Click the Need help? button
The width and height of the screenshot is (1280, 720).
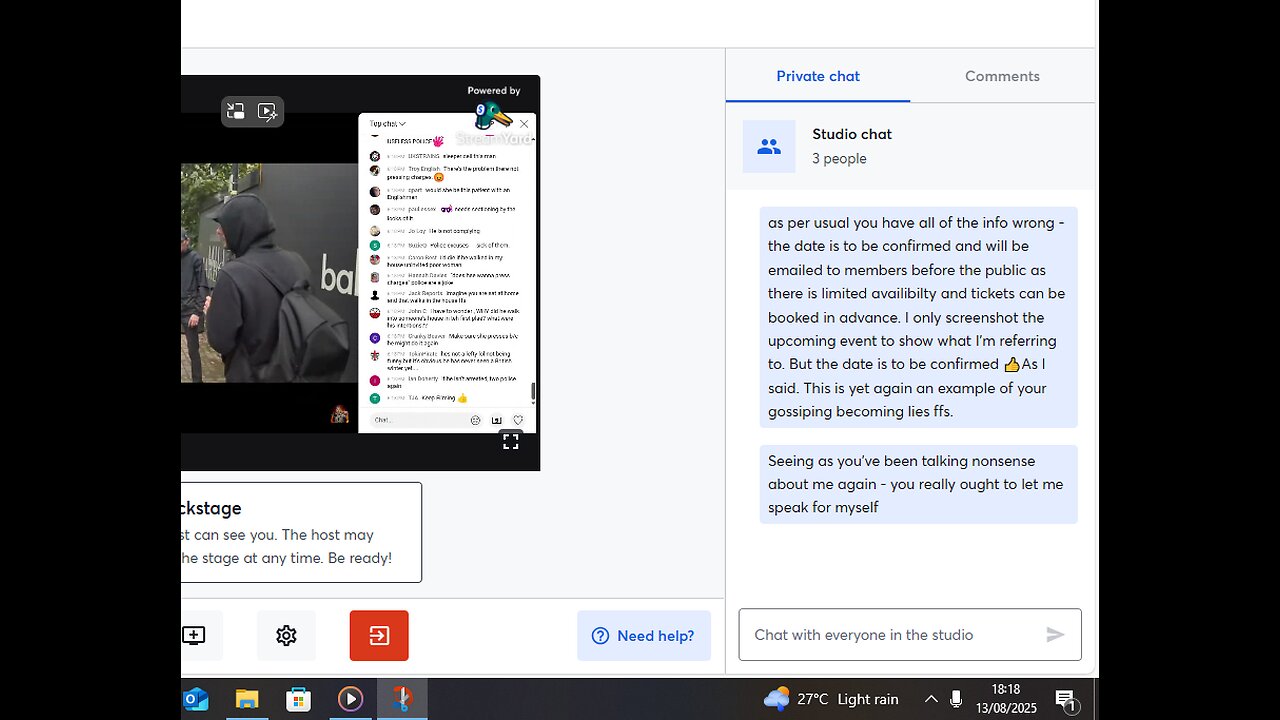644,635
